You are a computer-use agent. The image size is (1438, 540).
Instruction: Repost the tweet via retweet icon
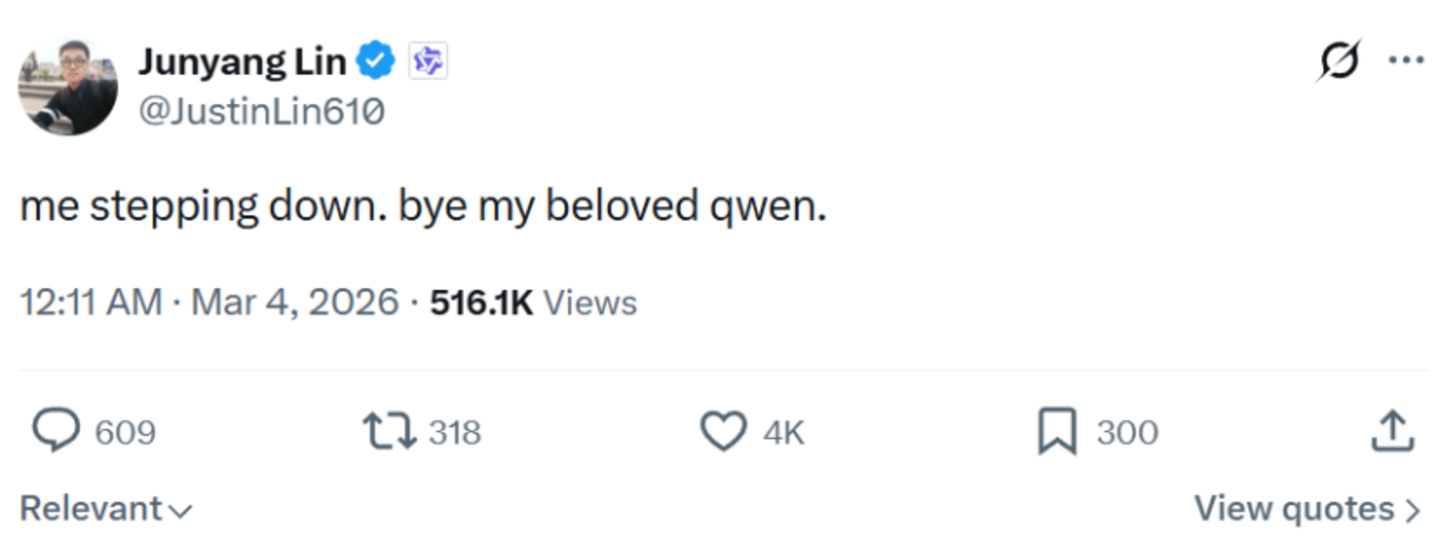pos(391,432)
